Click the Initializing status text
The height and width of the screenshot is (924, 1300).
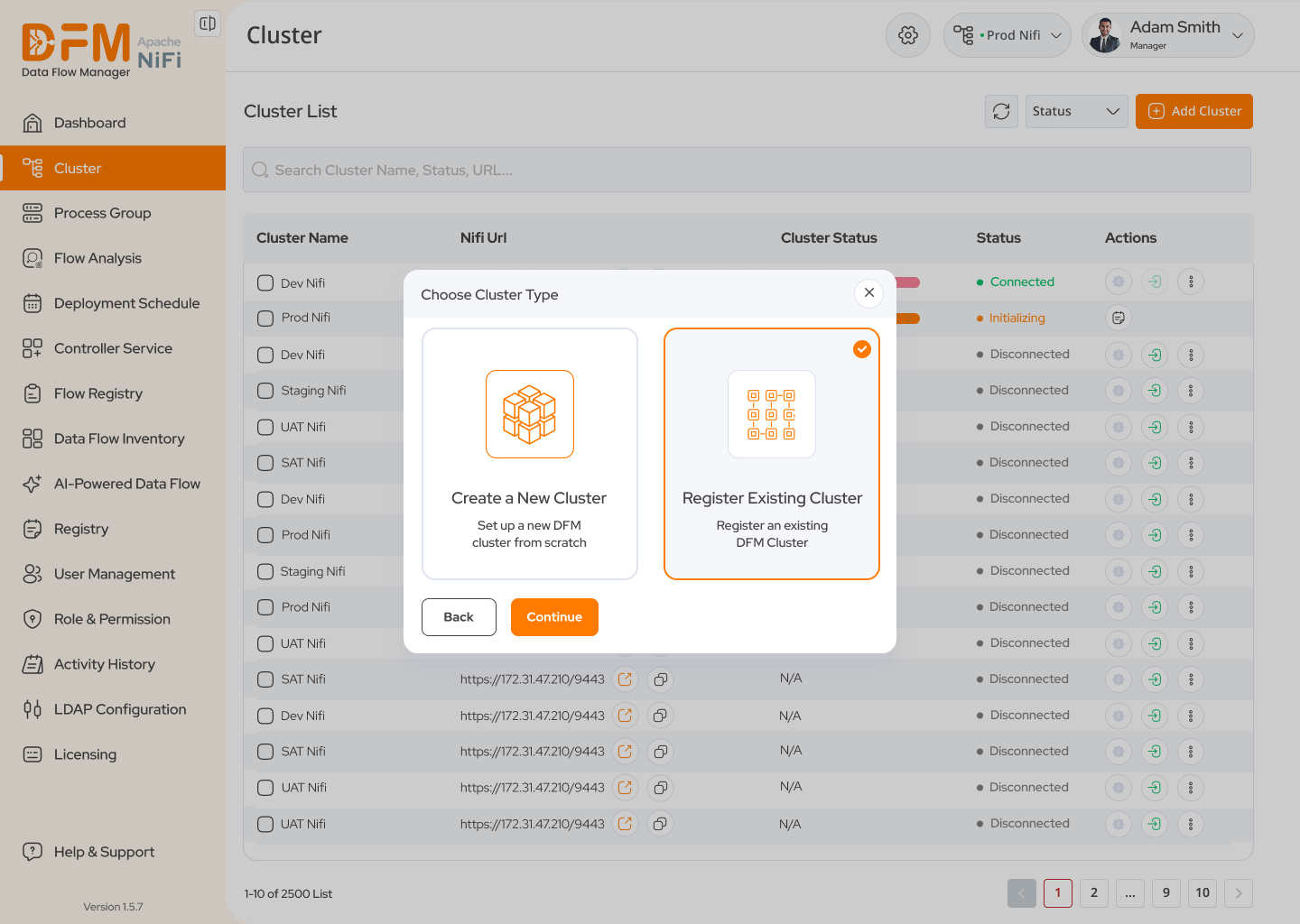click(x=1017, y=318)
